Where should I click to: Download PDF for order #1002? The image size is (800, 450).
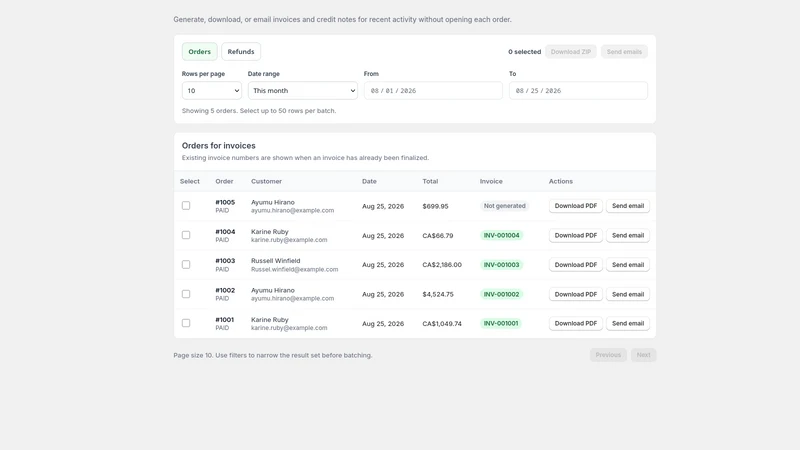point(576,294)
